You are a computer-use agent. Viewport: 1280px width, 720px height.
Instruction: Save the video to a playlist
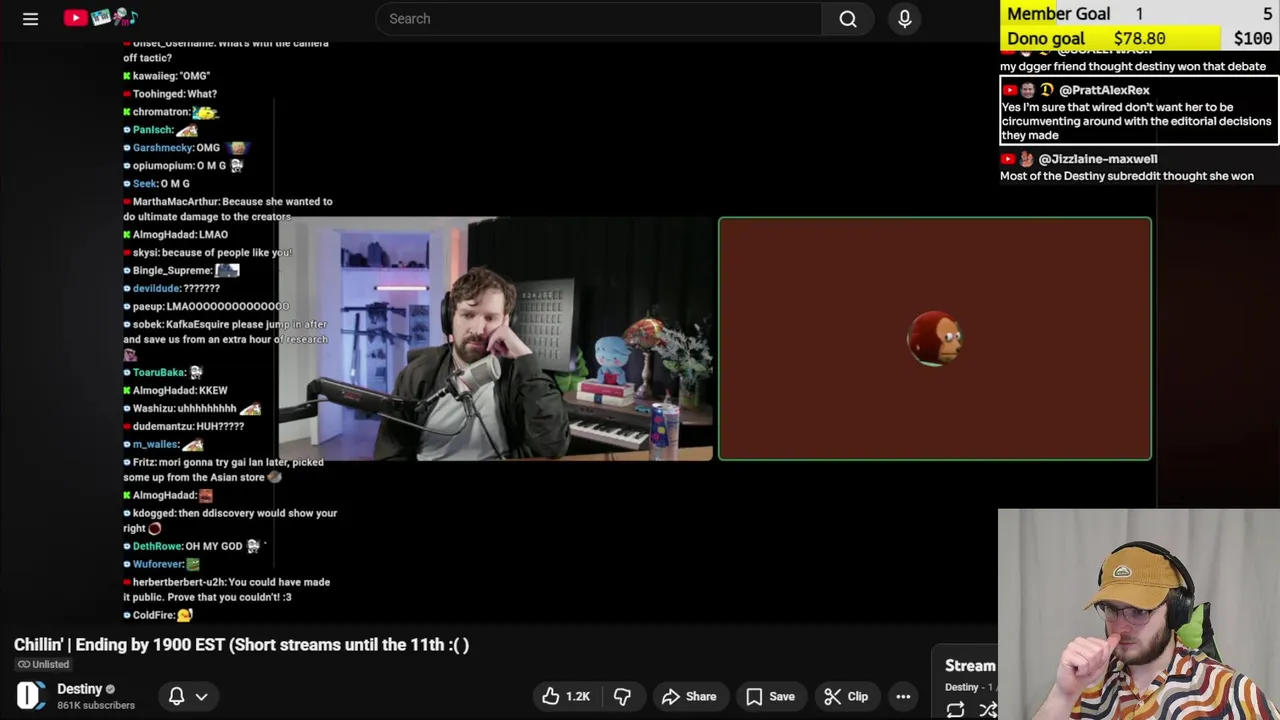(x=771, y=696)
